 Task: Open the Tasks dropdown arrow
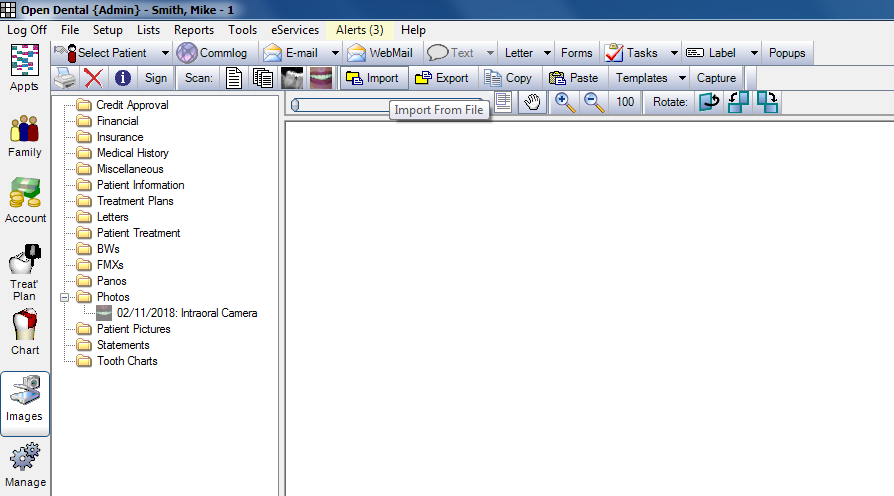point(674,53)
